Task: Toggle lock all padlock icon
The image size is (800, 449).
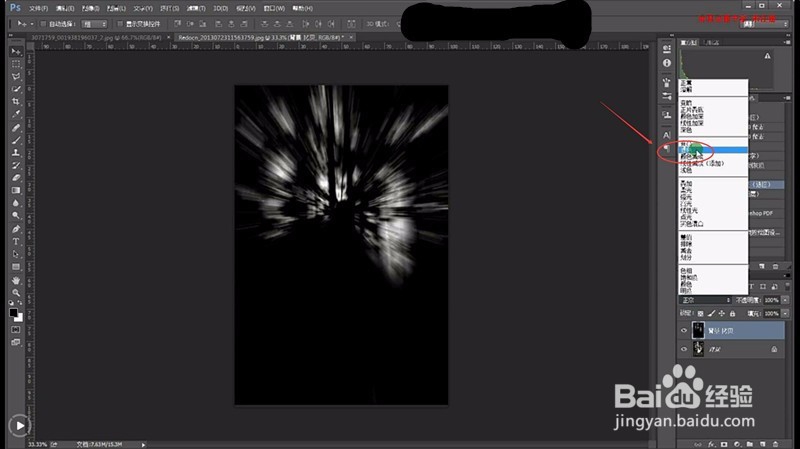Action: point(732,314)
